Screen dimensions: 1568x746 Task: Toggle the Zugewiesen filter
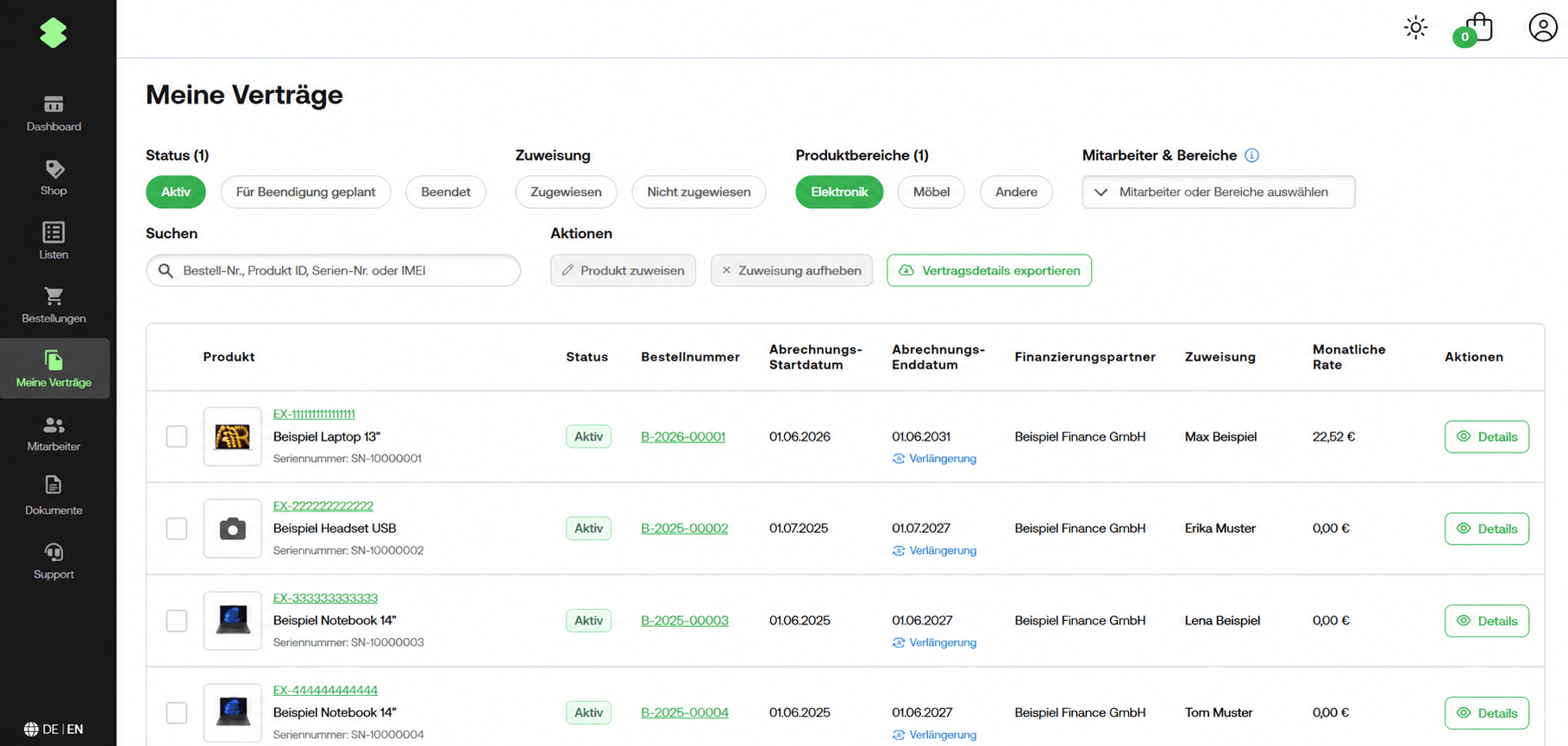tap(566, 191)
